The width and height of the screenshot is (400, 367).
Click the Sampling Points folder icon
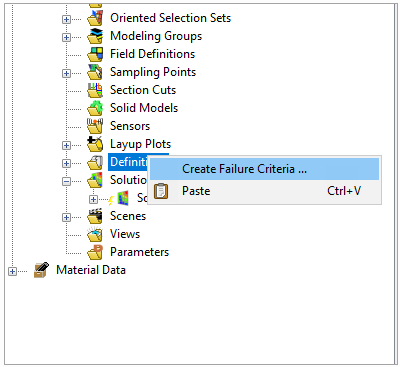click(x=95, y=72)
